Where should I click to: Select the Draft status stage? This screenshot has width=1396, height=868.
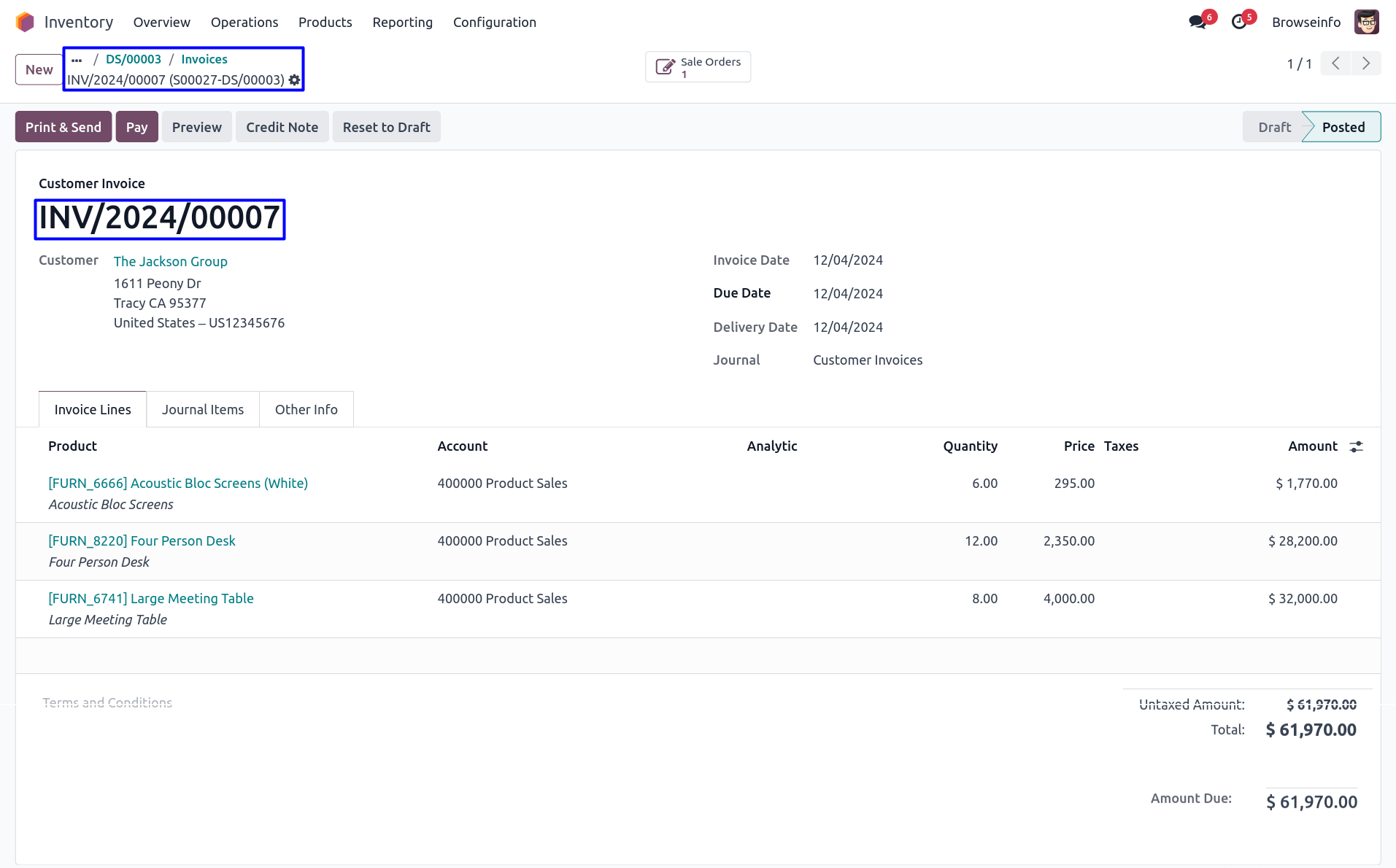[1274, 127]
